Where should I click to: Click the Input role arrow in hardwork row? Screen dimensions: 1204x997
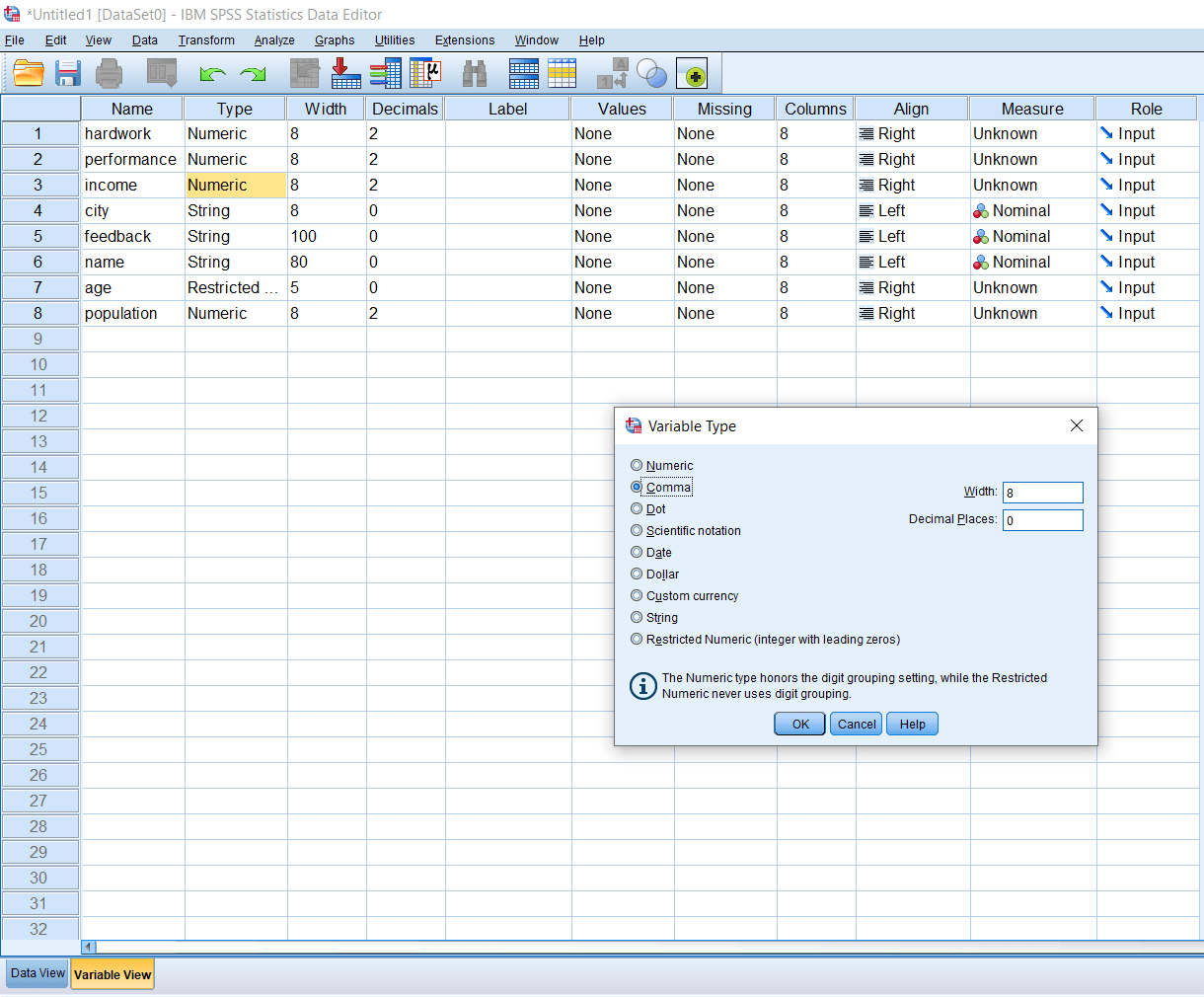click(x=1106, y=133)
